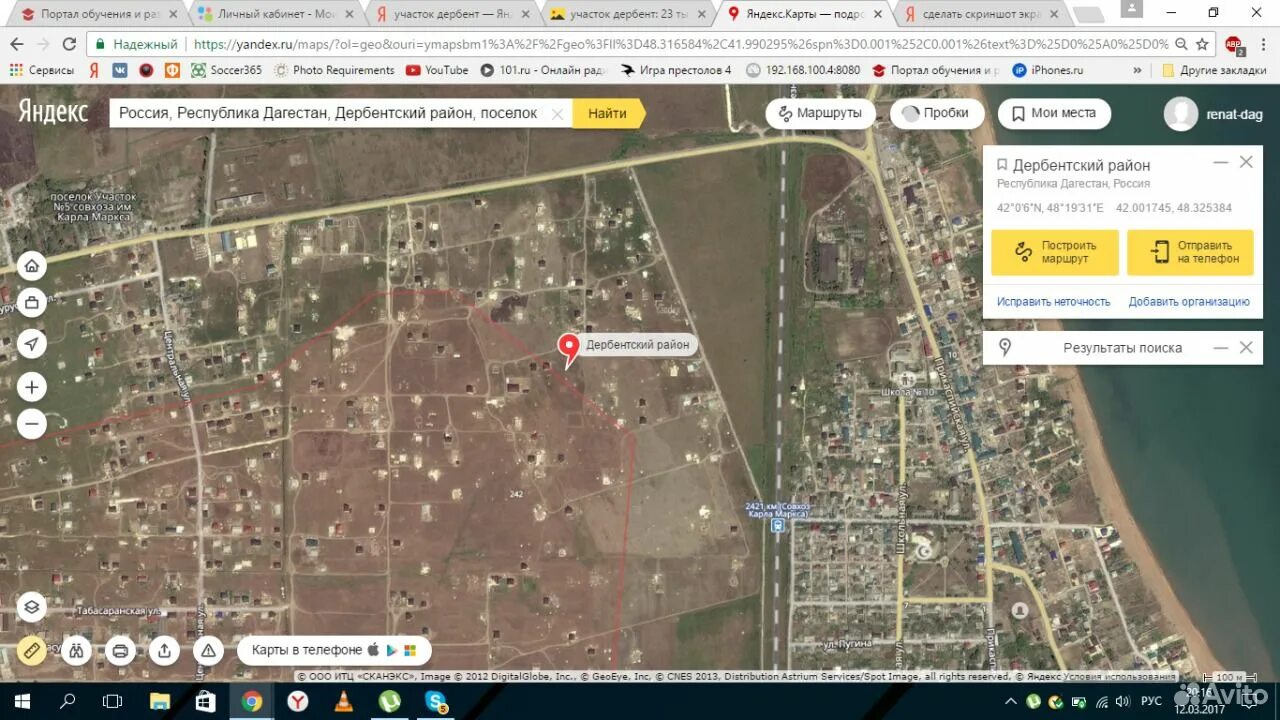Screen dimensions: 1280x720
Task: Click the red location pin on the map
Action: tap(568, 351)
